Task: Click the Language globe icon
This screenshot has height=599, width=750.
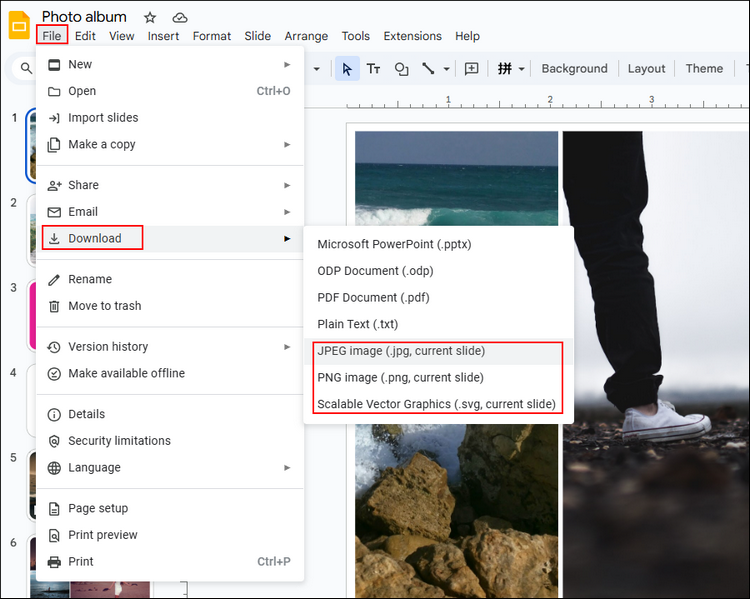Action: 54,468
